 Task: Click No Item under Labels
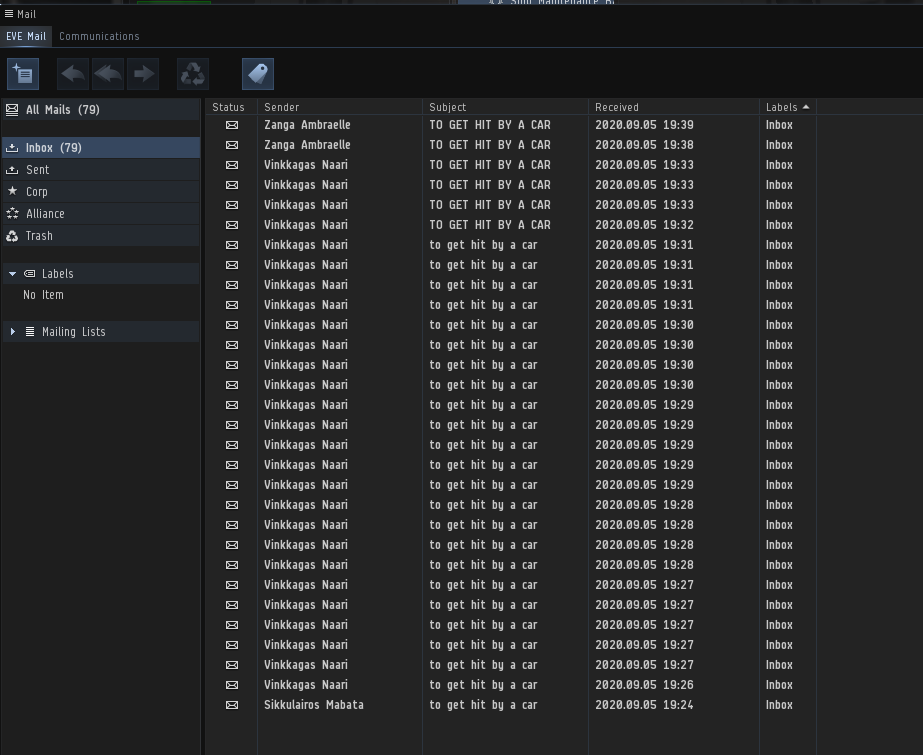pos(44,295)
